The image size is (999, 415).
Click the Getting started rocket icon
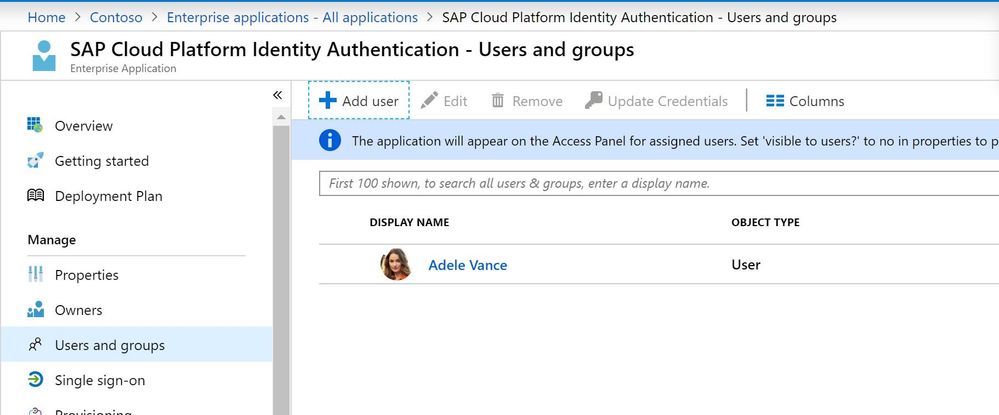35,161
